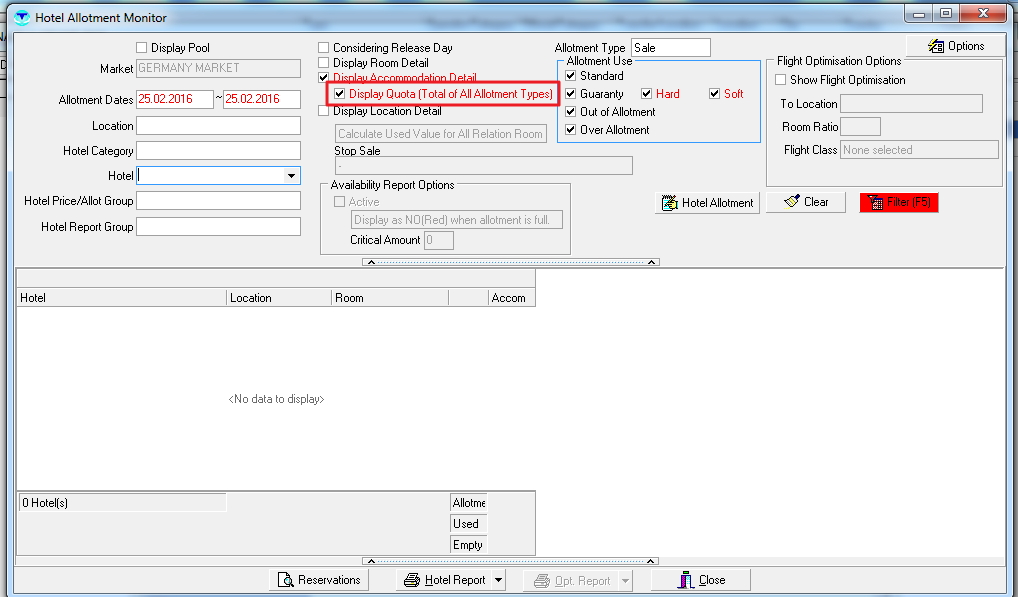Enable the Display Pool checkbox
Image resolution: width=1018 pixels, height=597 pixels.
[141, 48]
